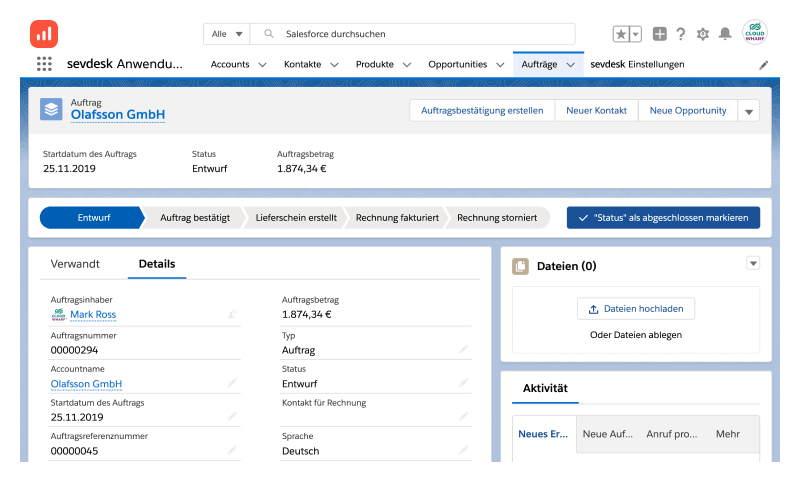Select the Rechnung storniert path stage

(497, 218)
